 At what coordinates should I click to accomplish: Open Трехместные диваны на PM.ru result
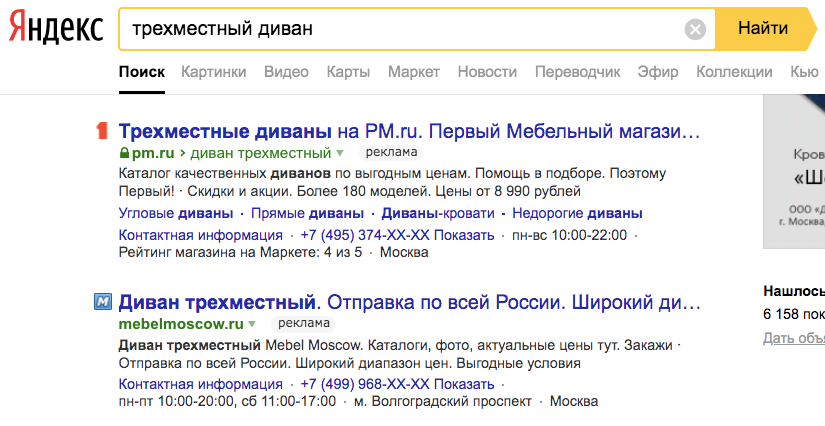click(x=409, y=131)
